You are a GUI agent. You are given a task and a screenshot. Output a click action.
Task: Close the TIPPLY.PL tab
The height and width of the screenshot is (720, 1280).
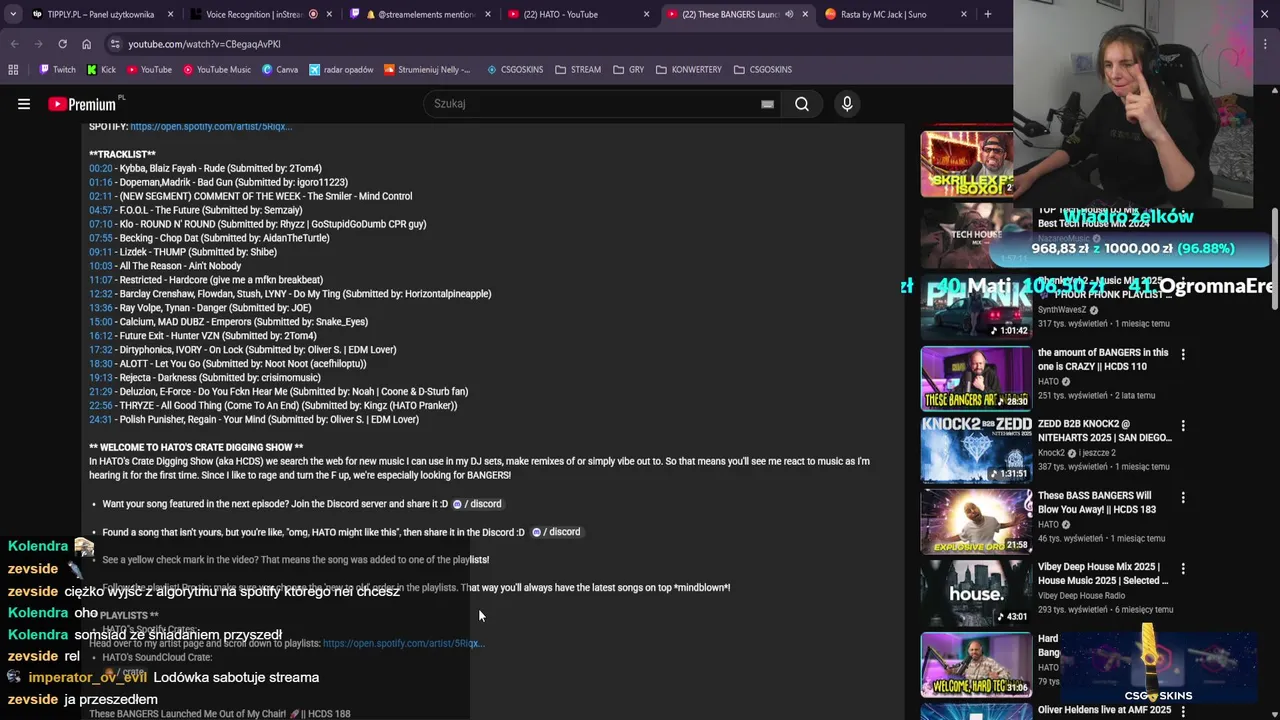[170, 14]
